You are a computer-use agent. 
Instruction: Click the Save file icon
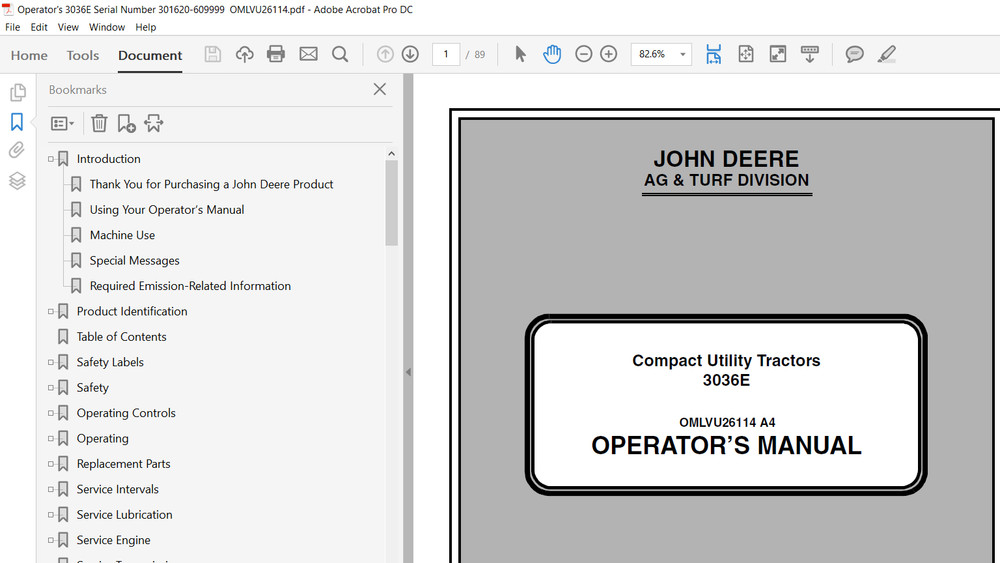coord(212,54)
